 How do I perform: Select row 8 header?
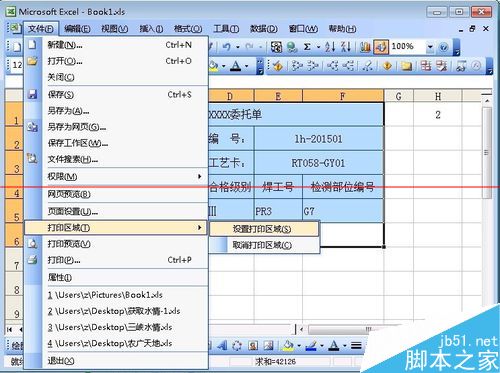[x=14, y=284]
